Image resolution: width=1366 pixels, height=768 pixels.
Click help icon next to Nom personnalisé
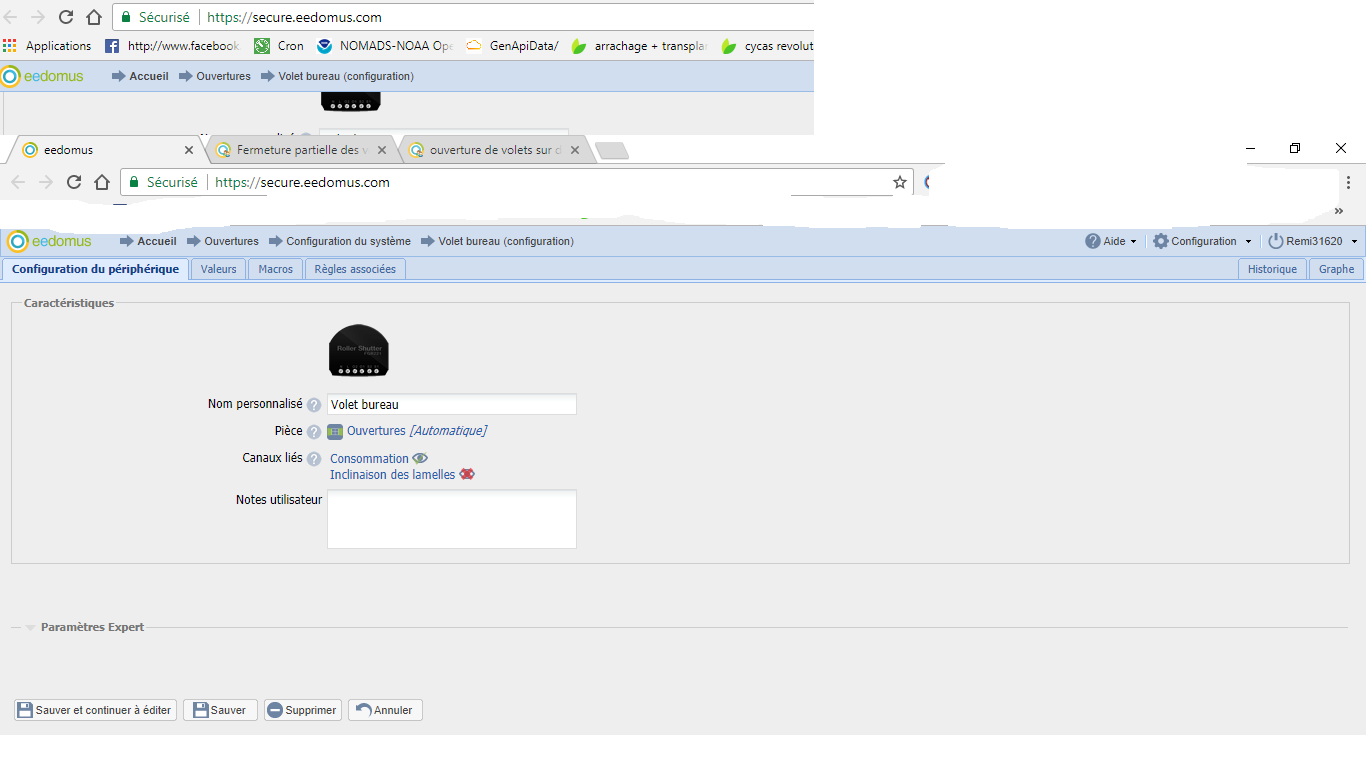[x=314, y=405]
